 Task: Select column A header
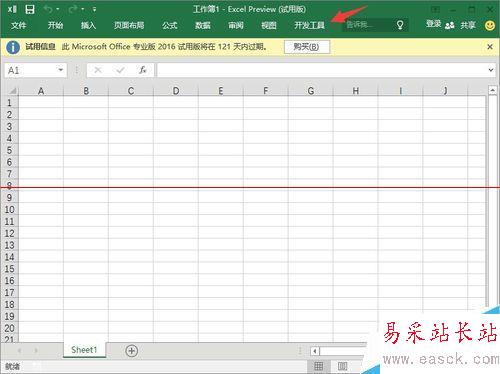41,91
